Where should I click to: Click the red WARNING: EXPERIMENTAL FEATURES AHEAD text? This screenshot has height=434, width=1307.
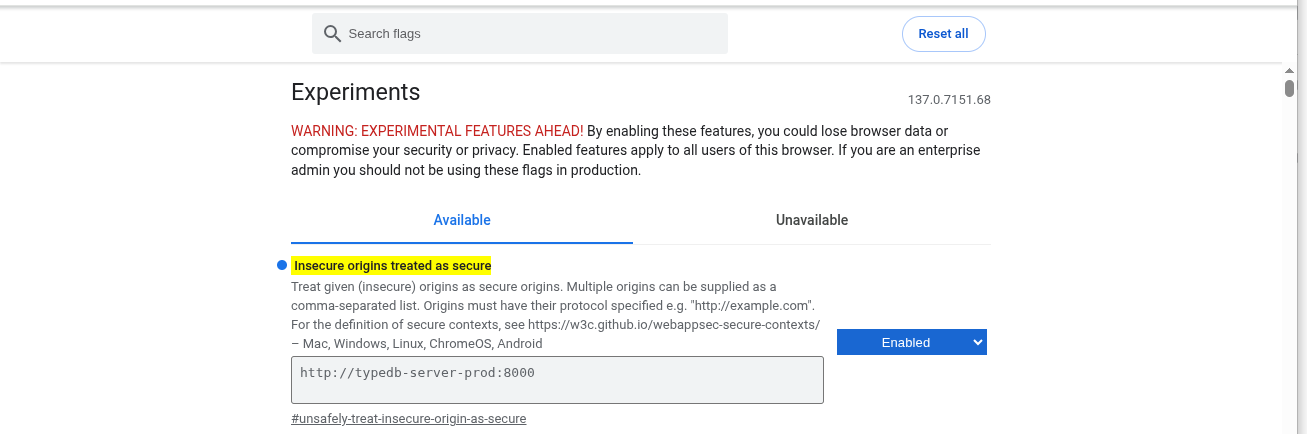(x=437, y=131)
